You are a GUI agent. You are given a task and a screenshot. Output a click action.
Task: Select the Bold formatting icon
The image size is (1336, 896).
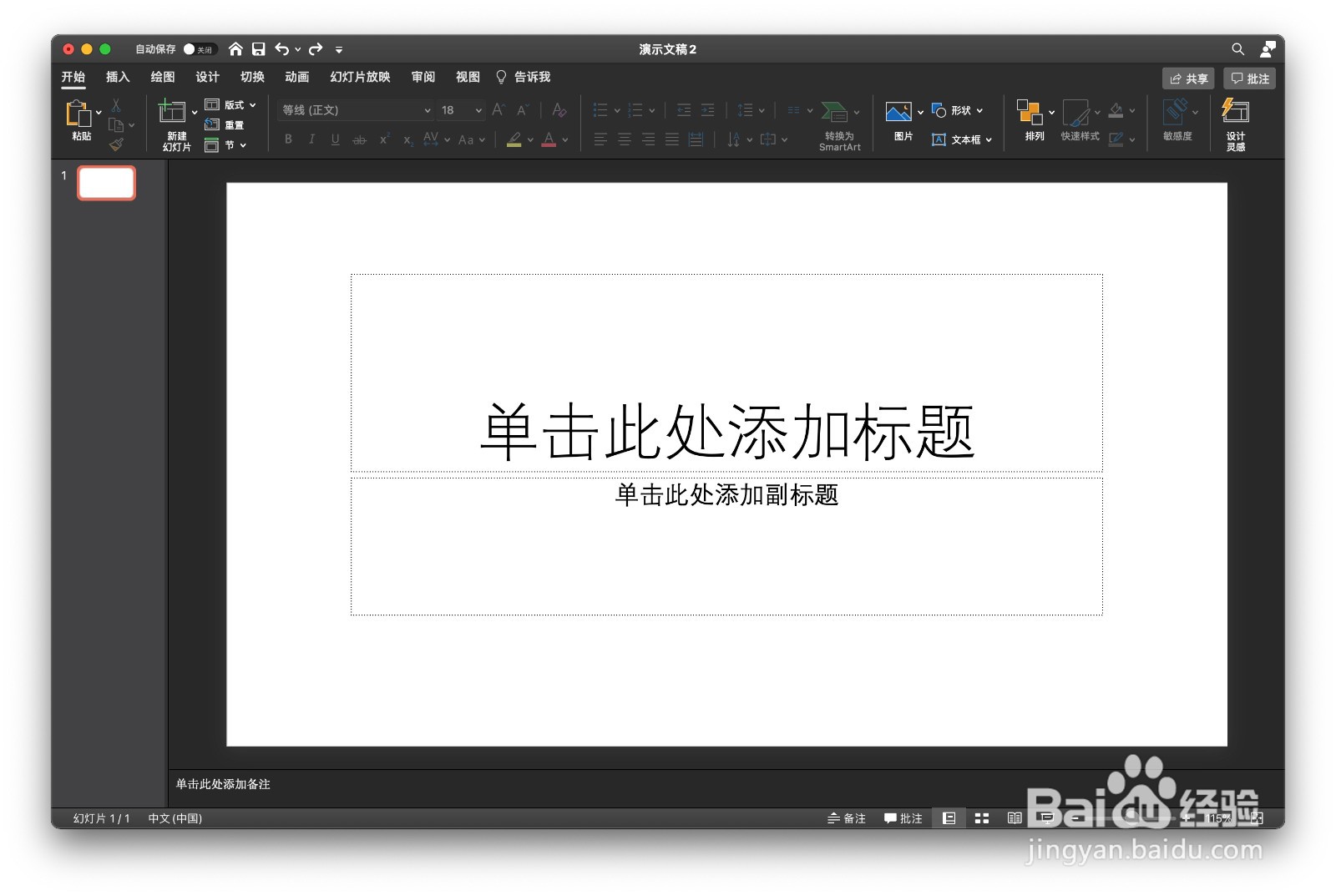(x=287, y=139)
